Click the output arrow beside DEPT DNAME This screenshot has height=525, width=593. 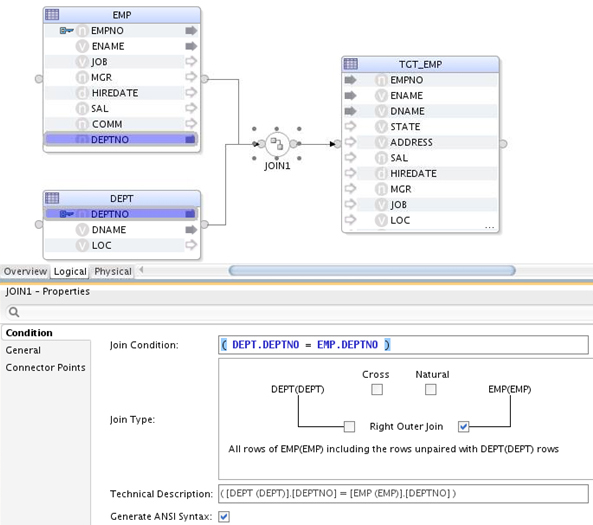pyautogui.click(x=191, y=230)
